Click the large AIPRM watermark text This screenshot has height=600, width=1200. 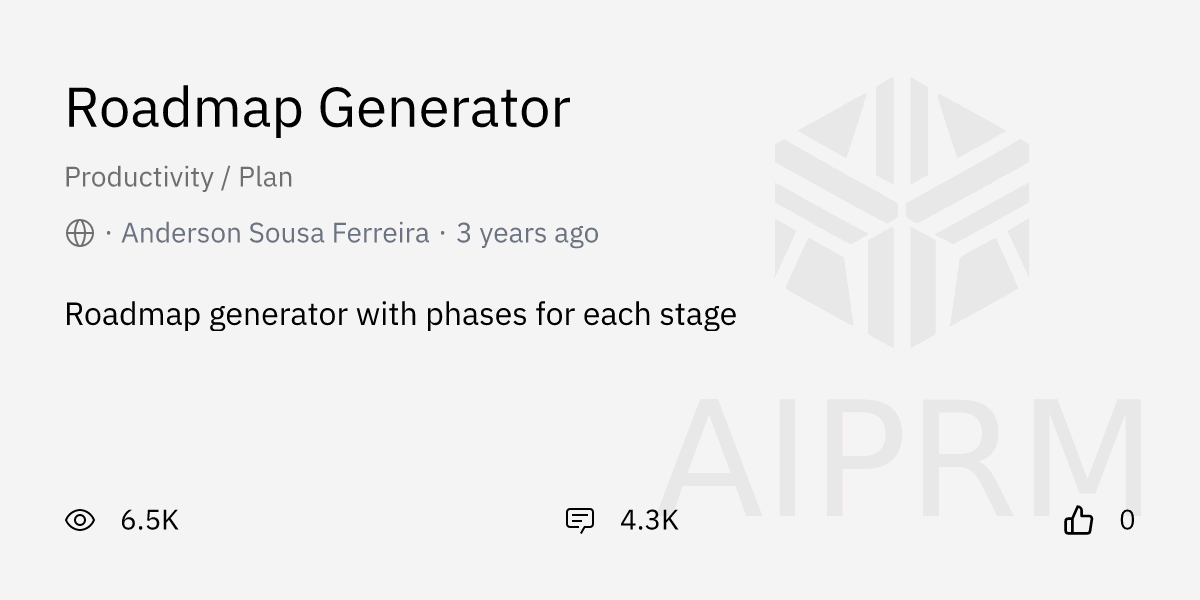point(902,458)
